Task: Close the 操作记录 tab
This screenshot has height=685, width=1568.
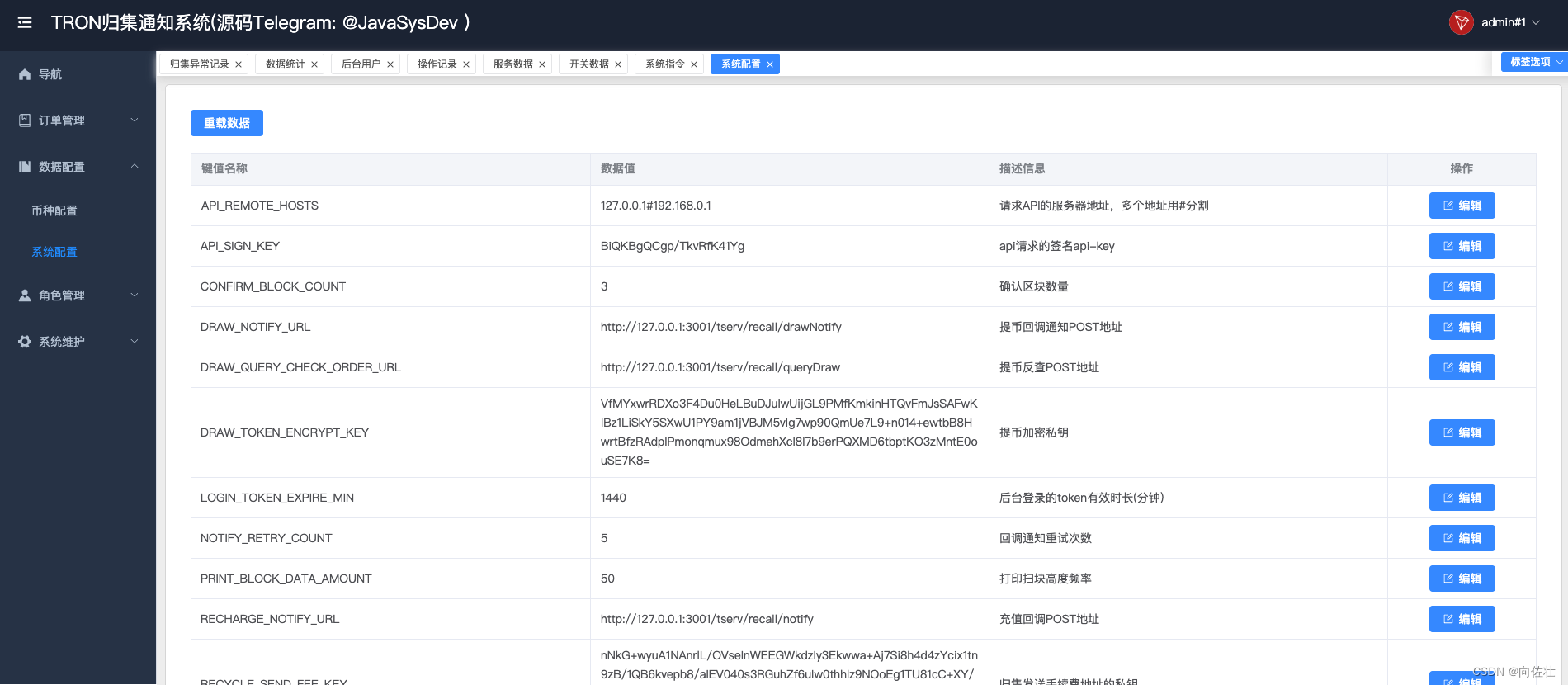Action: pyautogui.click(x=466, y=64)
